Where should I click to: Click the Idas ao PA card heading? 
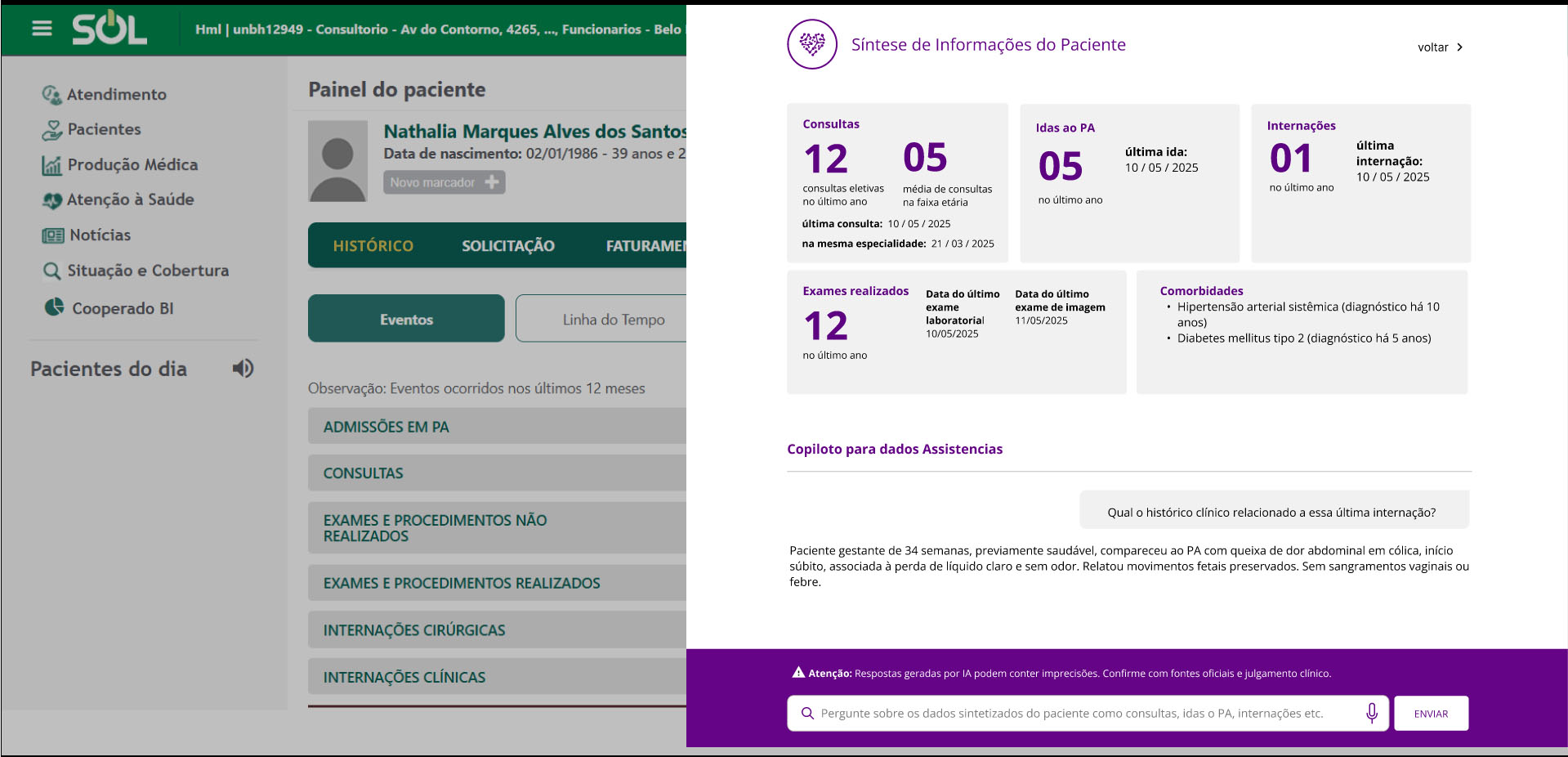[1065, 128]
